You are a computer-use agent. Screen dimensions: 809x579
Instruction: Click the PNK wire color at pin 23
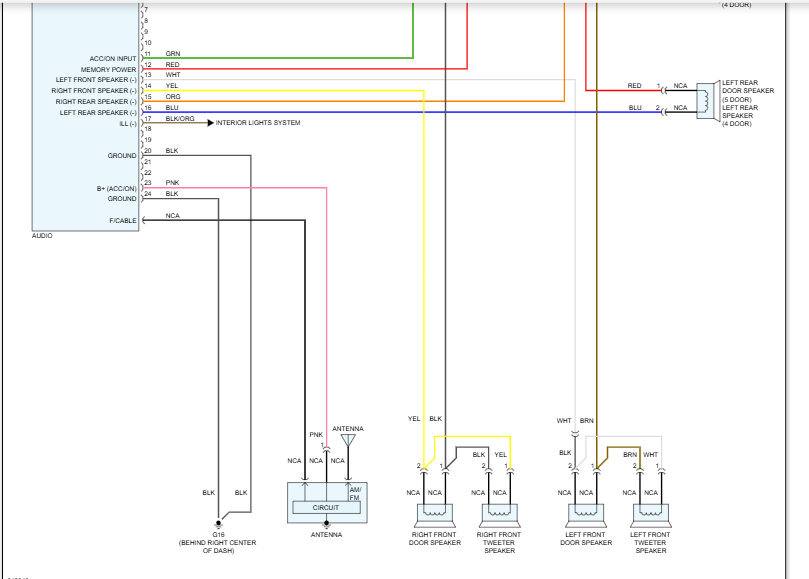point(172,183)
